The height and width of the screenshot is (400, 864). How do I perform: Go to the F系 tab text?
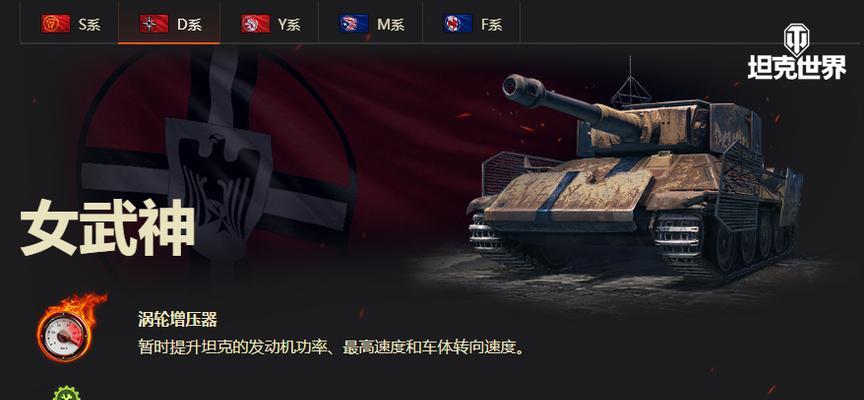492,25
